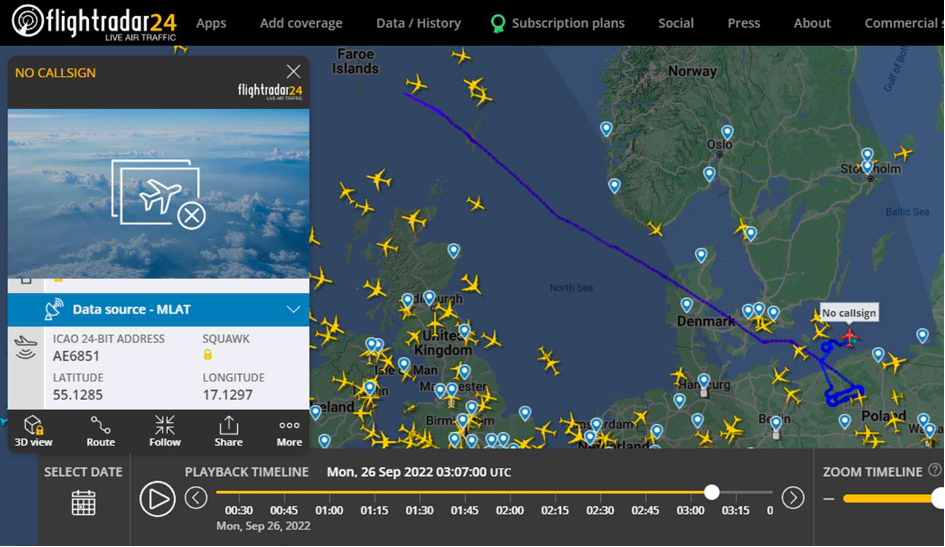The height and width of the screenshot is (547, 945).
Task: Step playback timeline forward
Action: click(792, 497)
